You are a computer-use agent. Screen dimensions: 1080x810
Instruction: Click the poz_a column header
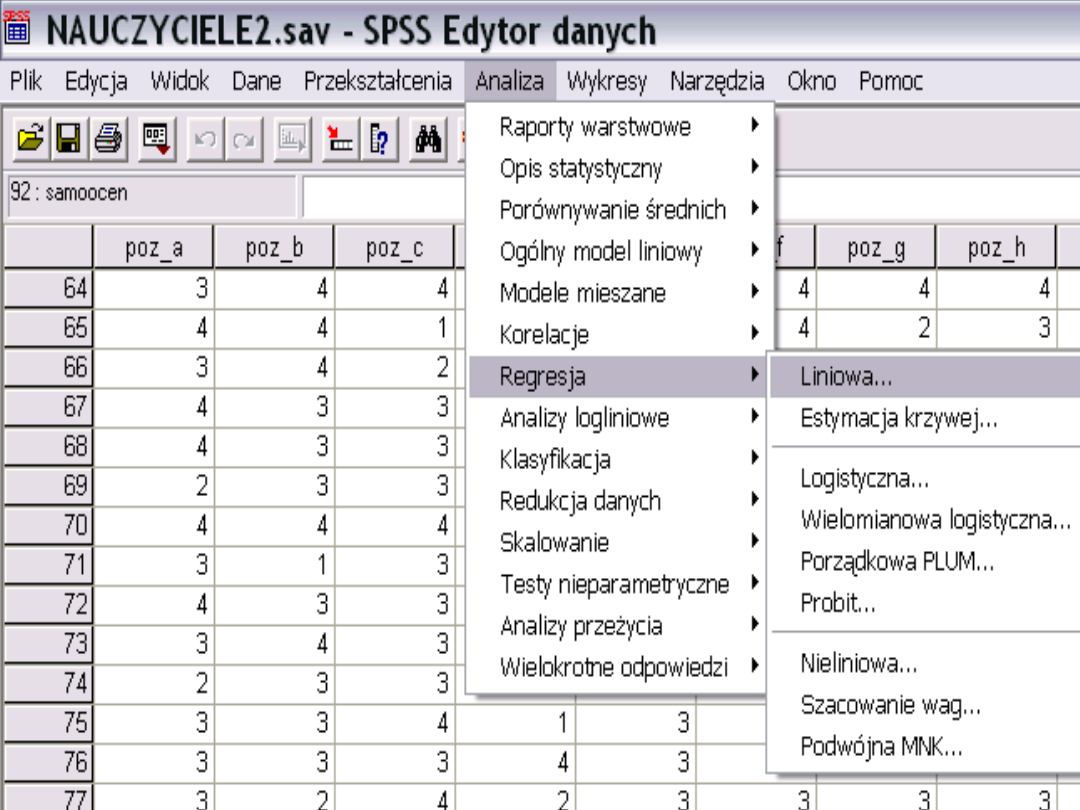pyautogui.click(x=154, y=249)
